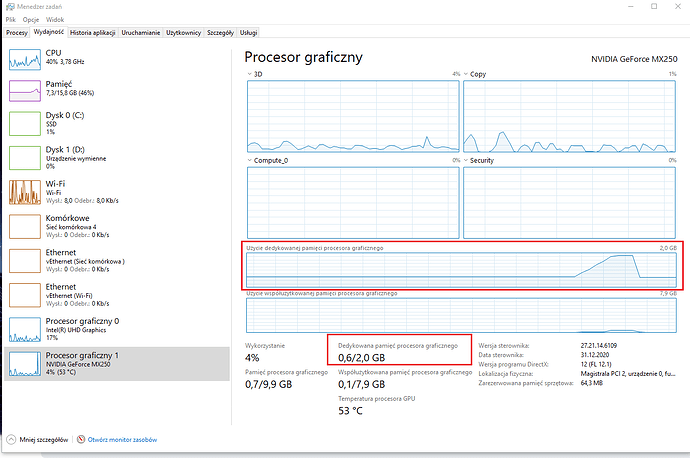Viewport: 690px width, 458px height.
Task: Select Ethernet vEthernet (Wi-Fi) entry
Action: click(x=24, y=294)
